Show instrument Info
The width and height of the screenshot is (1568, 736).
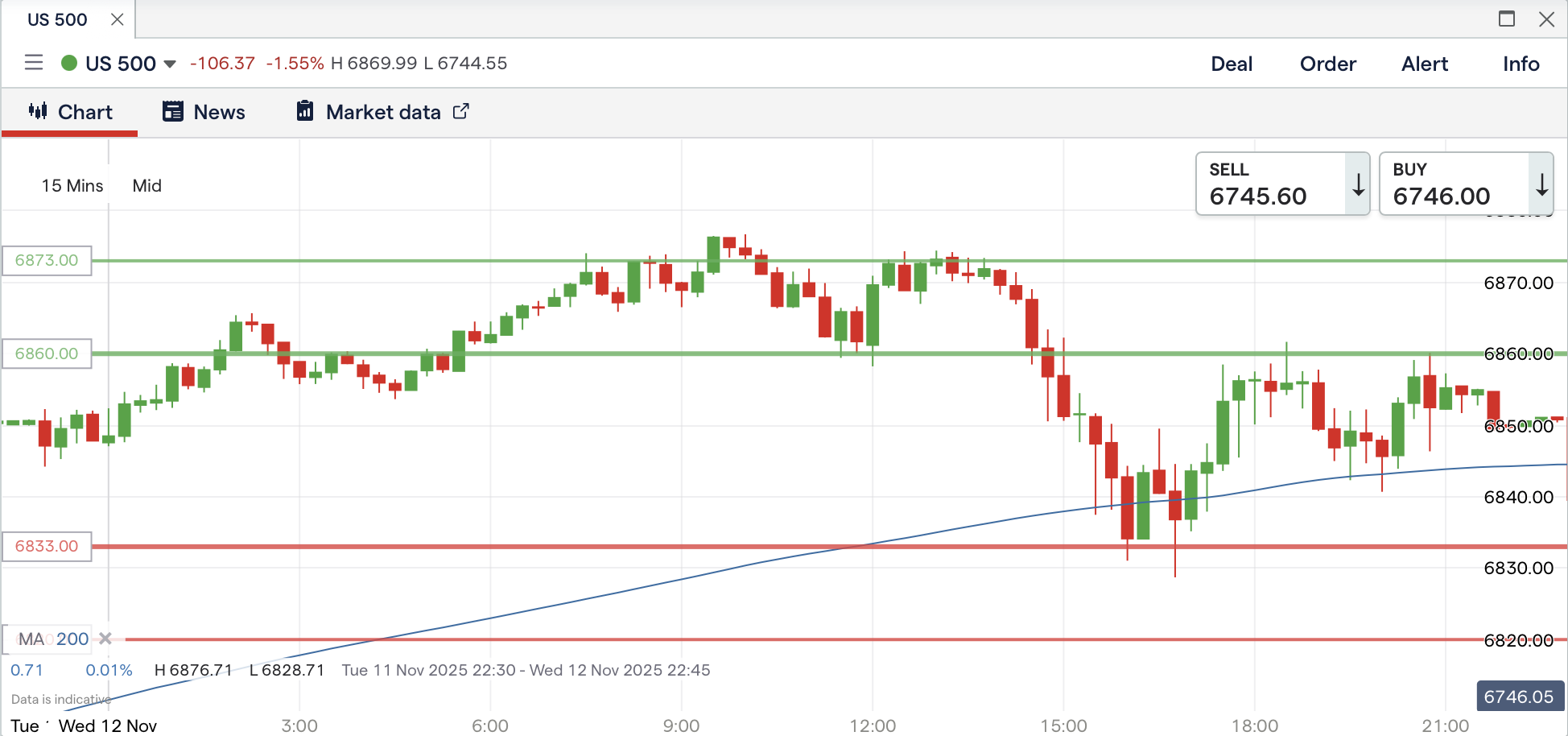[1521, 64]
